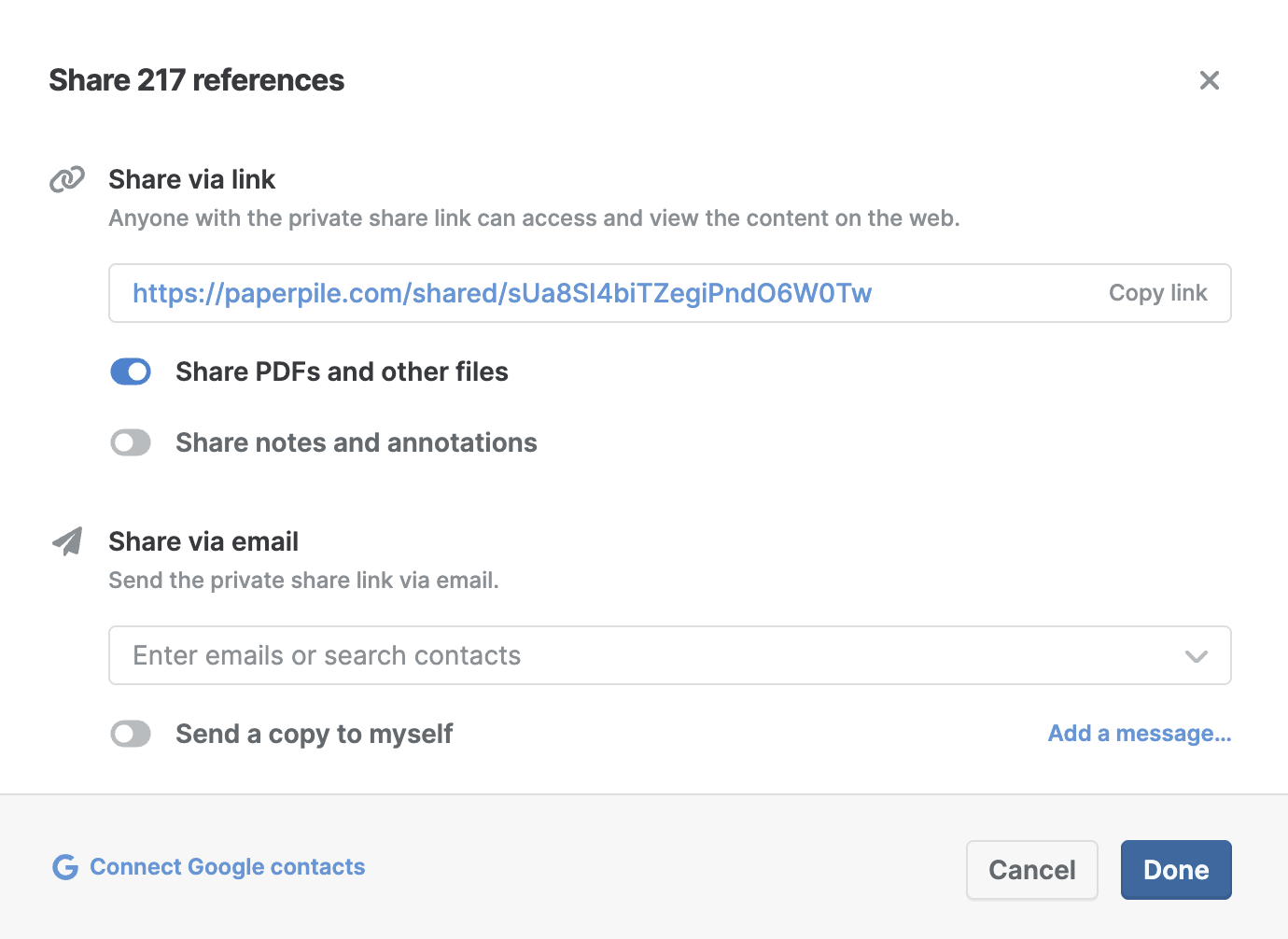Click the Share notes and annotations label
This screenshot has width=1288, height=939.
(357, 442)
